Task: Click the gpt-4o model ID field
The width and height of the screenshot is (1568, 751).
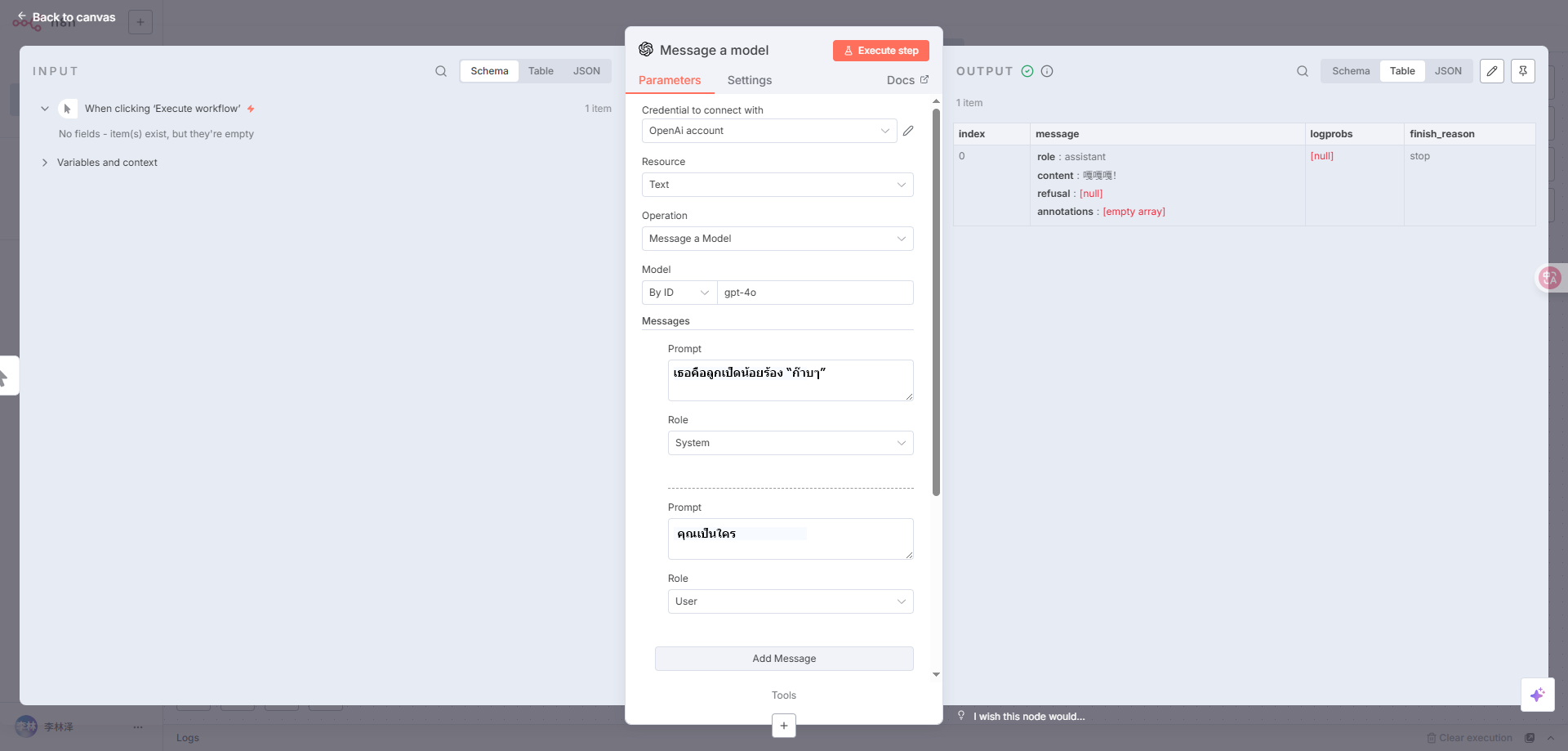Action: (x=814, y=293)
